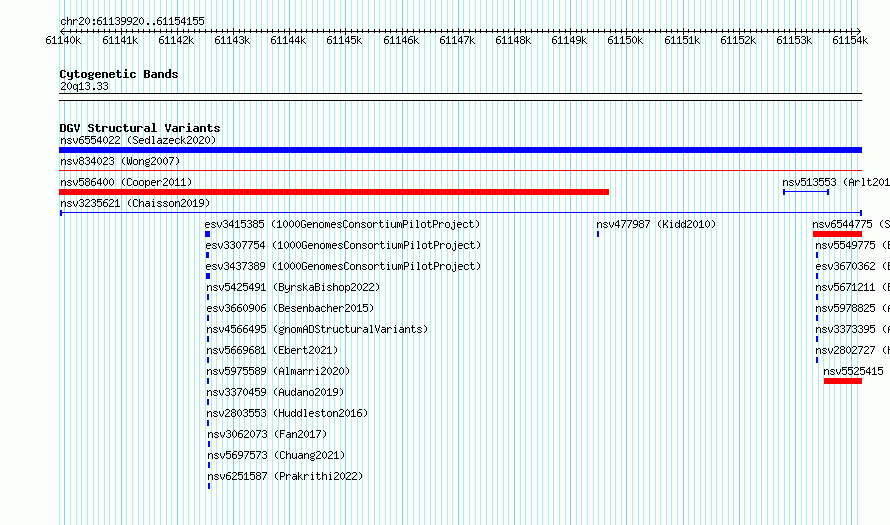
Task: Open nsv834023 (Wong2007) variant label
Action: tap(120, 161)
